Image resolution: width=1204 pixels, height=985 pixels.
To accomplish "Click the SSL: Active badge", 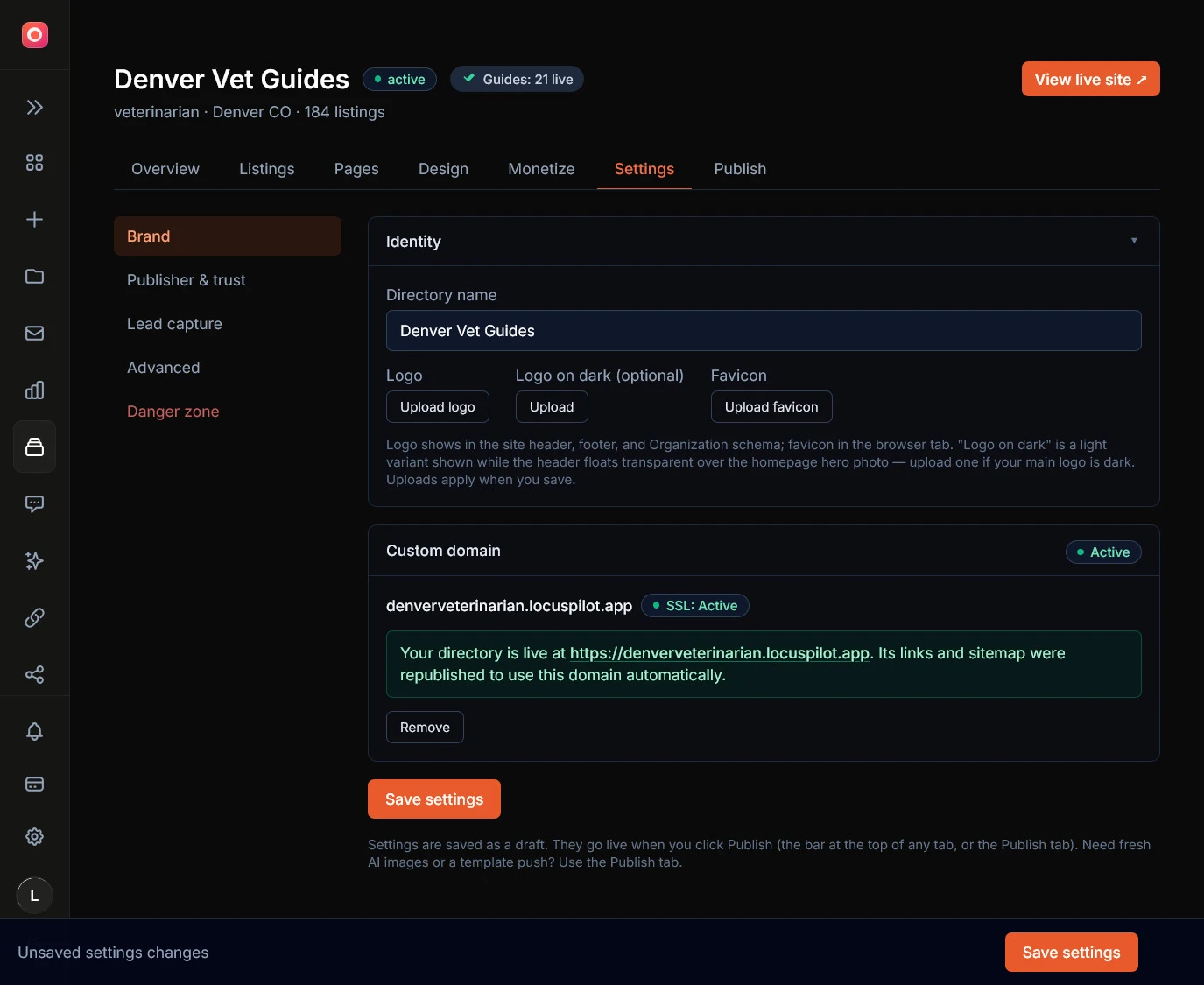I will [x=695, y=606].
